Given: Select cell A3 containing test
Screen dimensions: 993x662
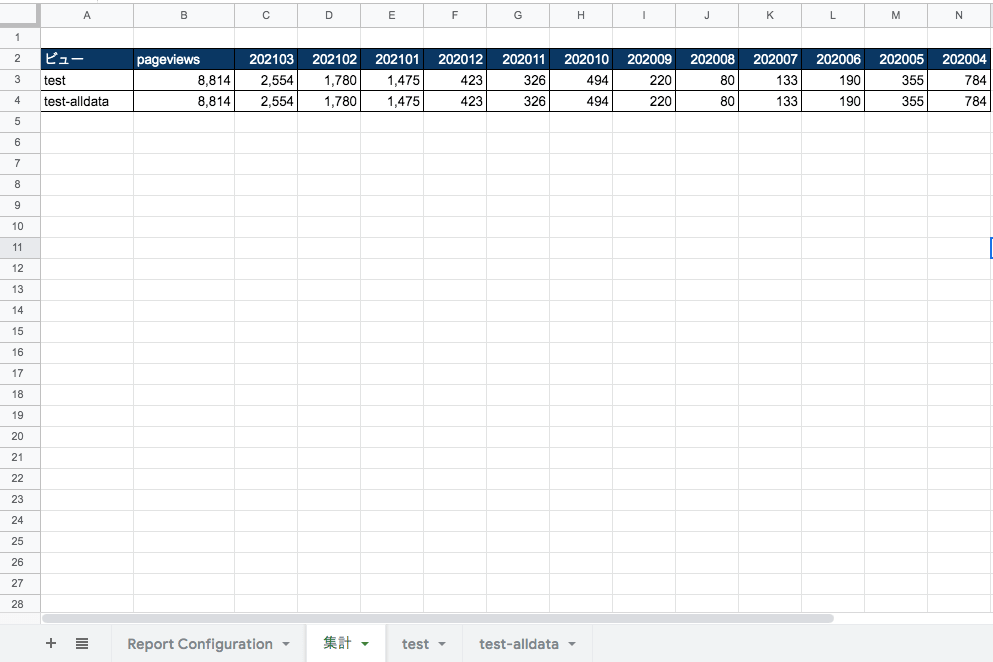Looking at the screenshot, I should 87,80.
